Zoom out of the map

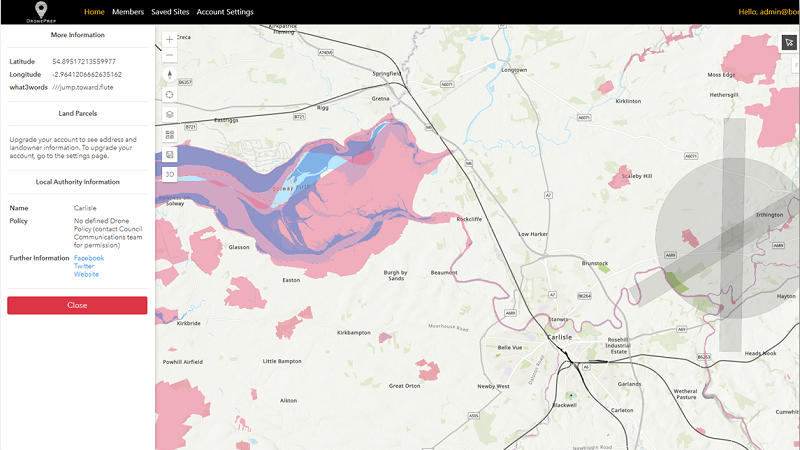pos(170,55)
